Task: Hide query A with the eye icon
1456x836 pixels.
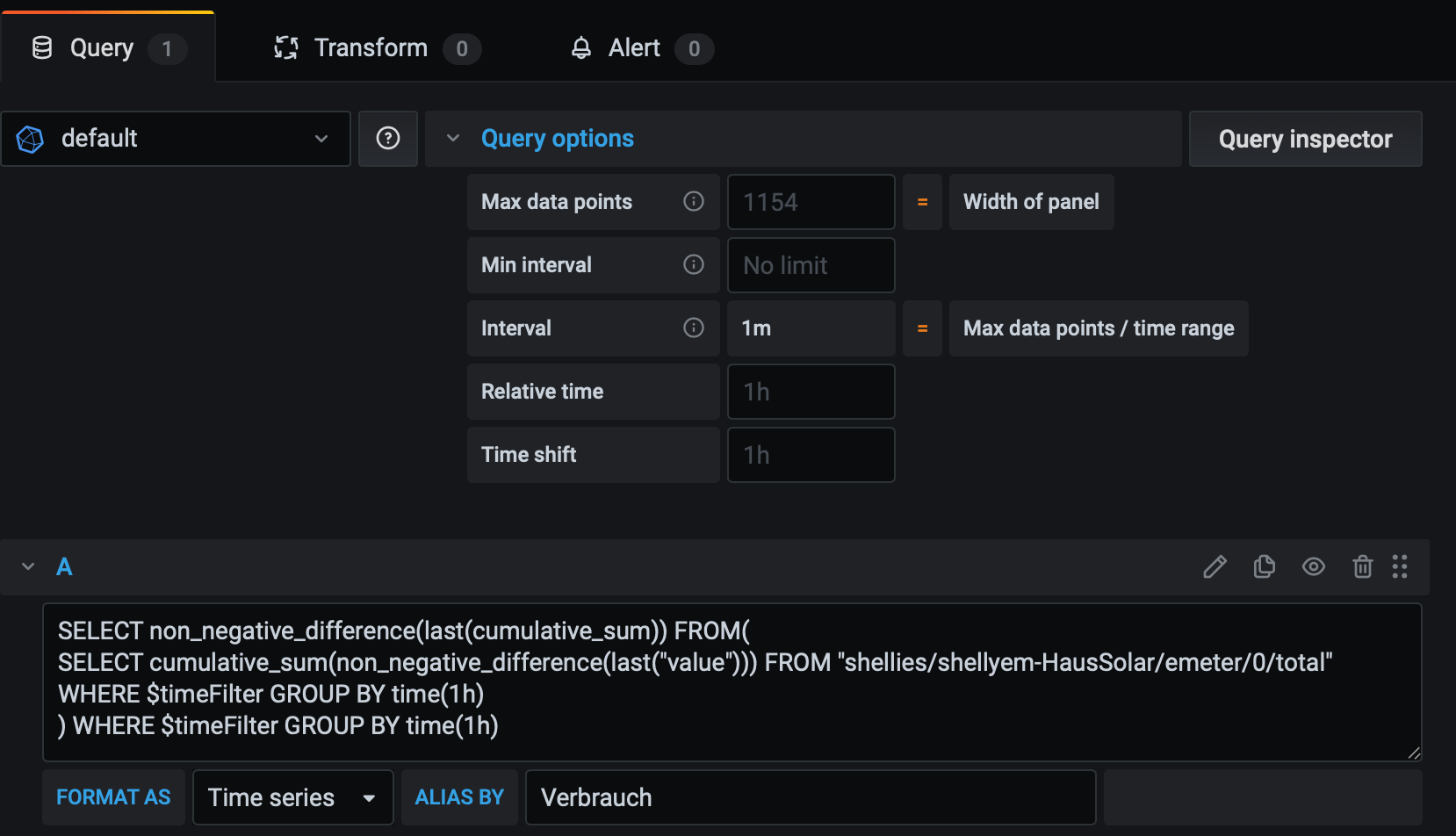Action: [1313, 567]
